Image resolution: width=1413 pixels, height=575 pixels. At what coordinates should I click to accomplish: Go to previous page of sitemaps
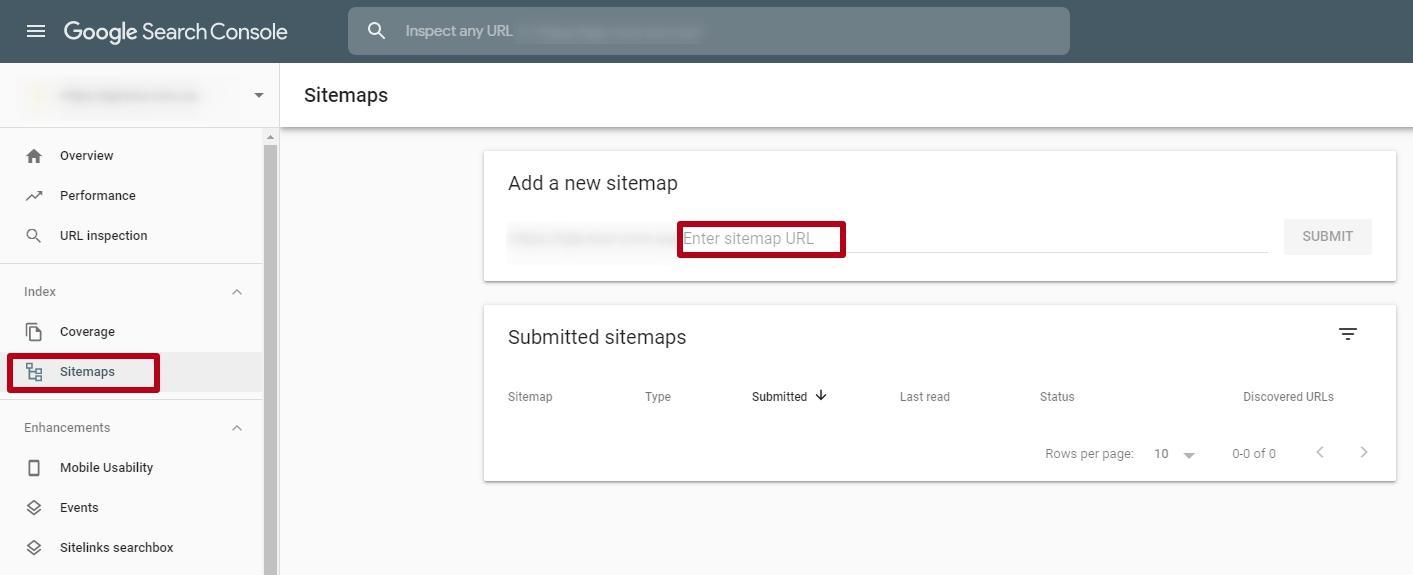(x=1320, y=453)
